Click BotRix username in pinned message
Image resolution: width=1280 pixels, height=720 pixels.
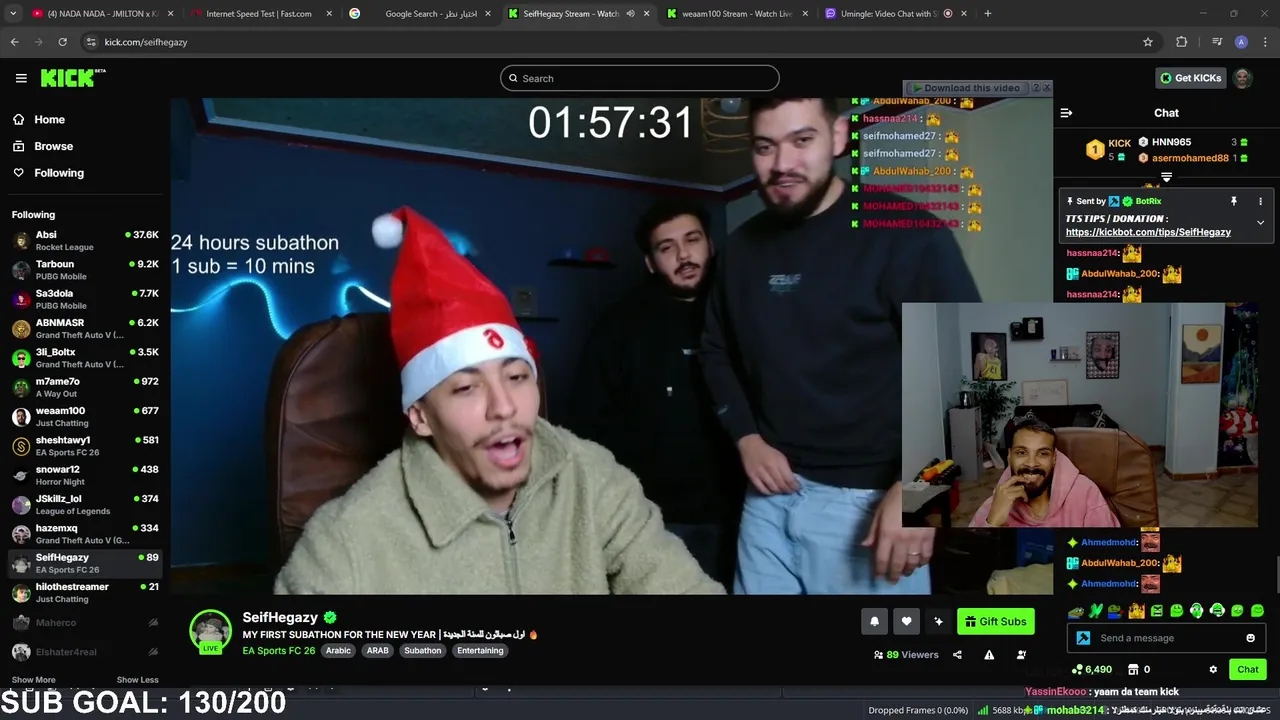click(1148, 201)
